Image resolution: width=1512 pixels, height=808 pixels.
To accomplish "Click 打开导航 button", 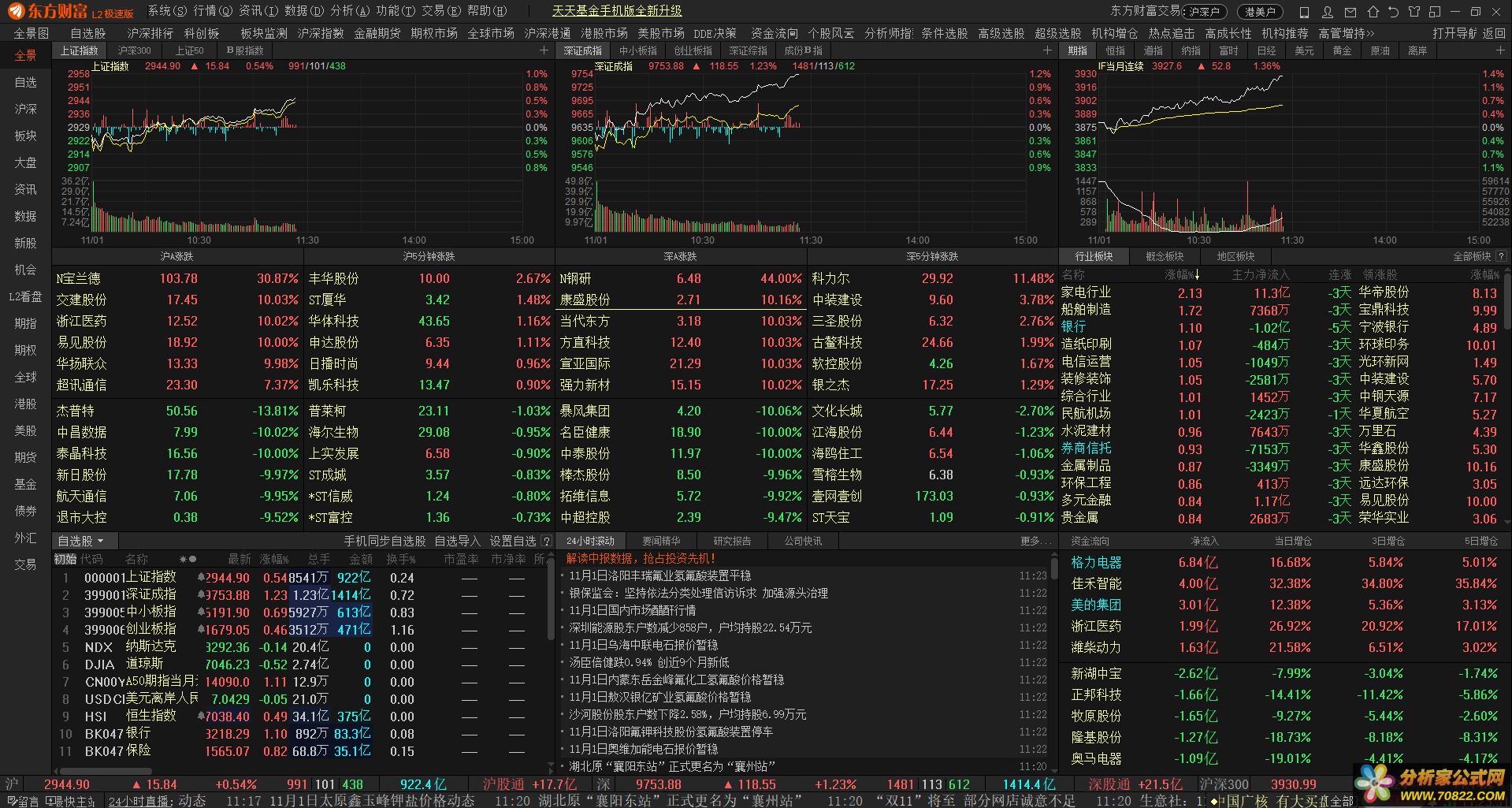I will (x=1454, y=33).
